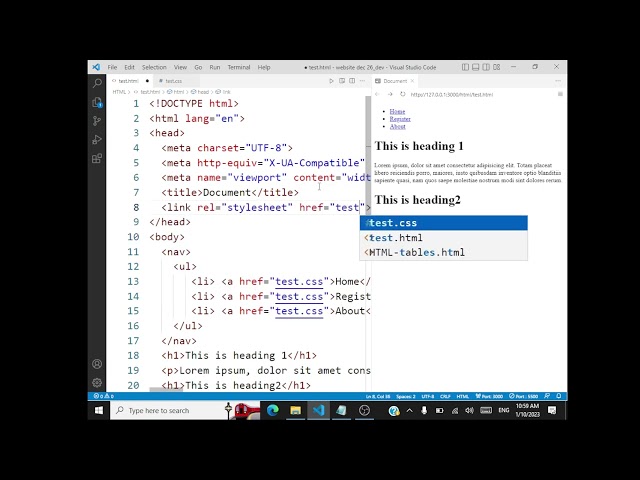Switch to the test.html editor tab
The height and width of the screenshot is (480, 640).
click(129, 81)
